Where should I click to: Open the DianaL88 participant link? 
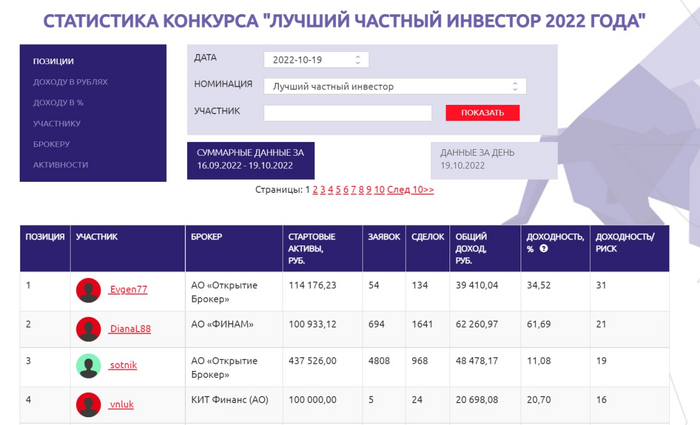point(130,329)
